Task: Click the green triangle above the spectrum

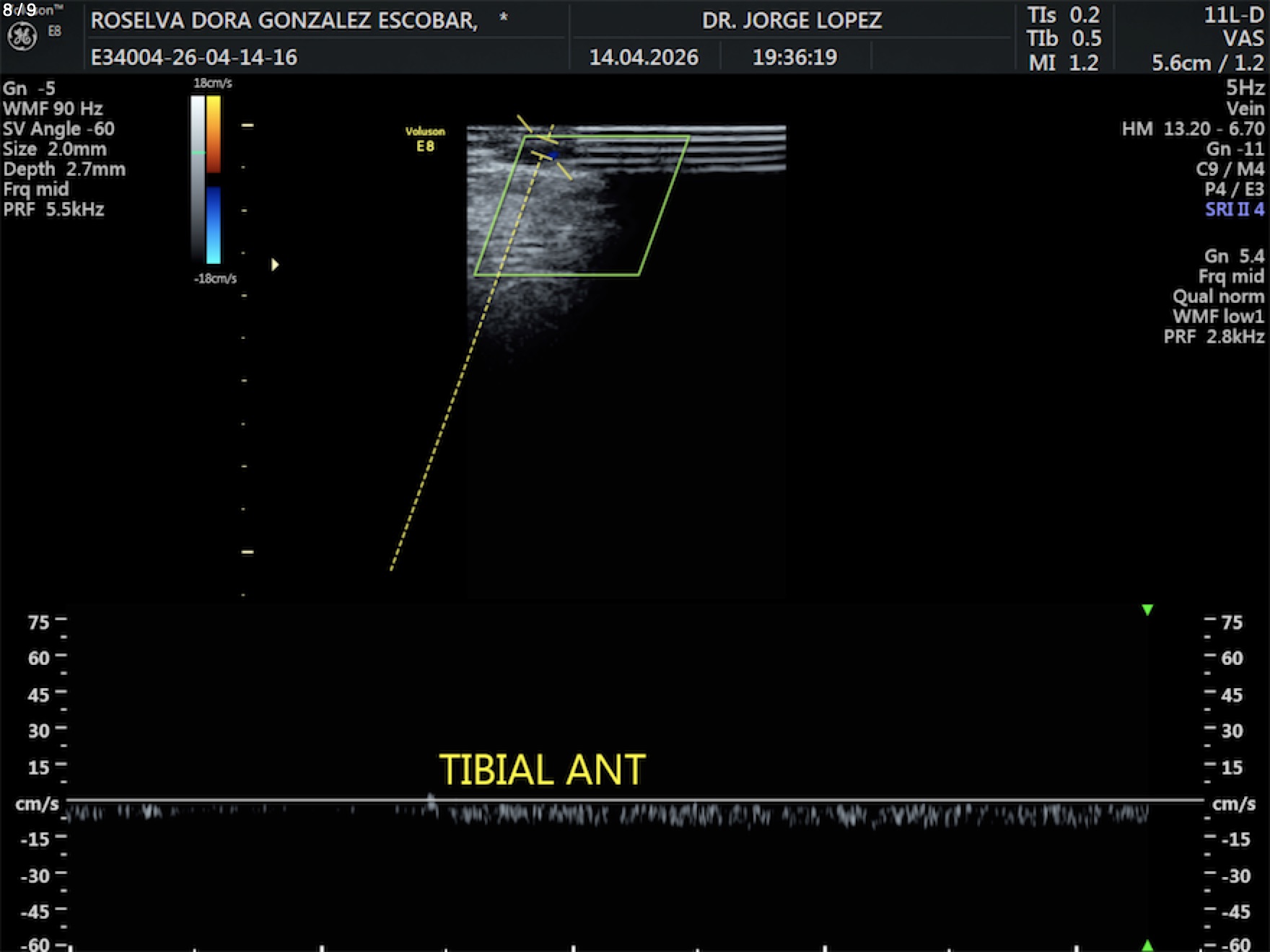Action: coord(1147,610)
